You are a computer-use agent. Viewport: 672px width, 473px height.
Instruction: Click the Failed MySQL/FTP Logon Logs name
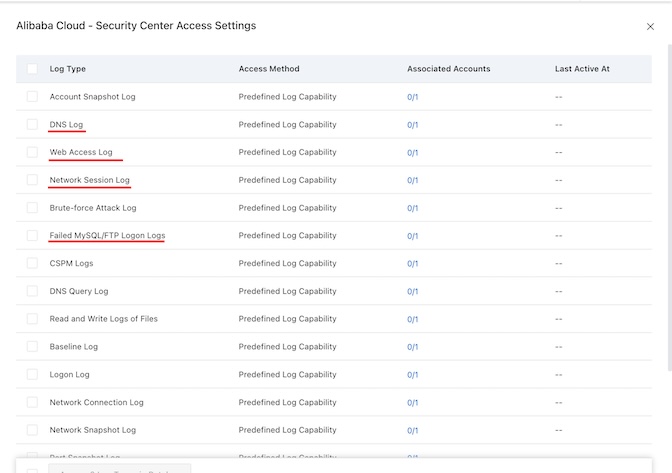click(107, 235)
